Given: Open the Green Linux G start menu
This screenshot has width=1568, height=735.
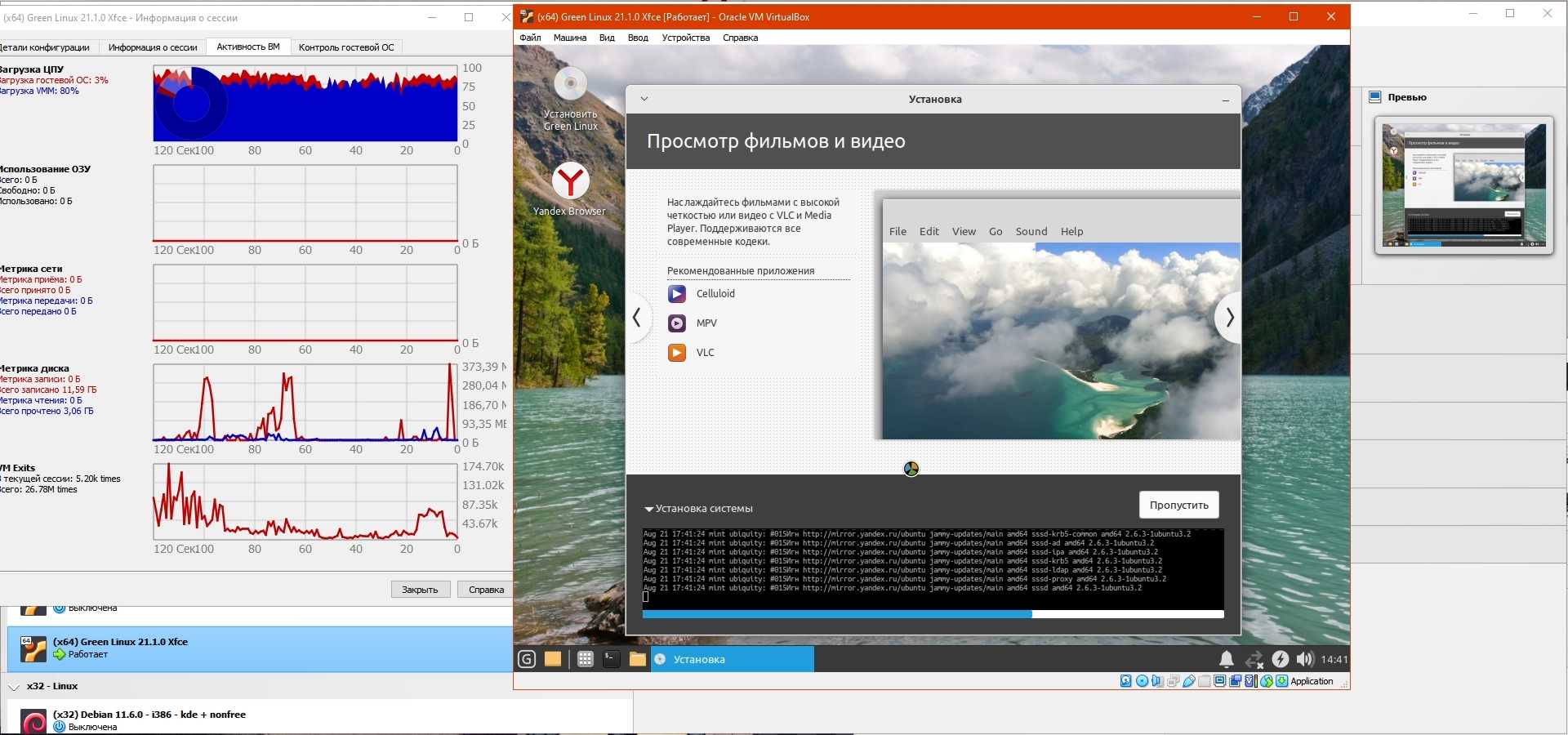Looking at the screenshot, I should [528, 659].
